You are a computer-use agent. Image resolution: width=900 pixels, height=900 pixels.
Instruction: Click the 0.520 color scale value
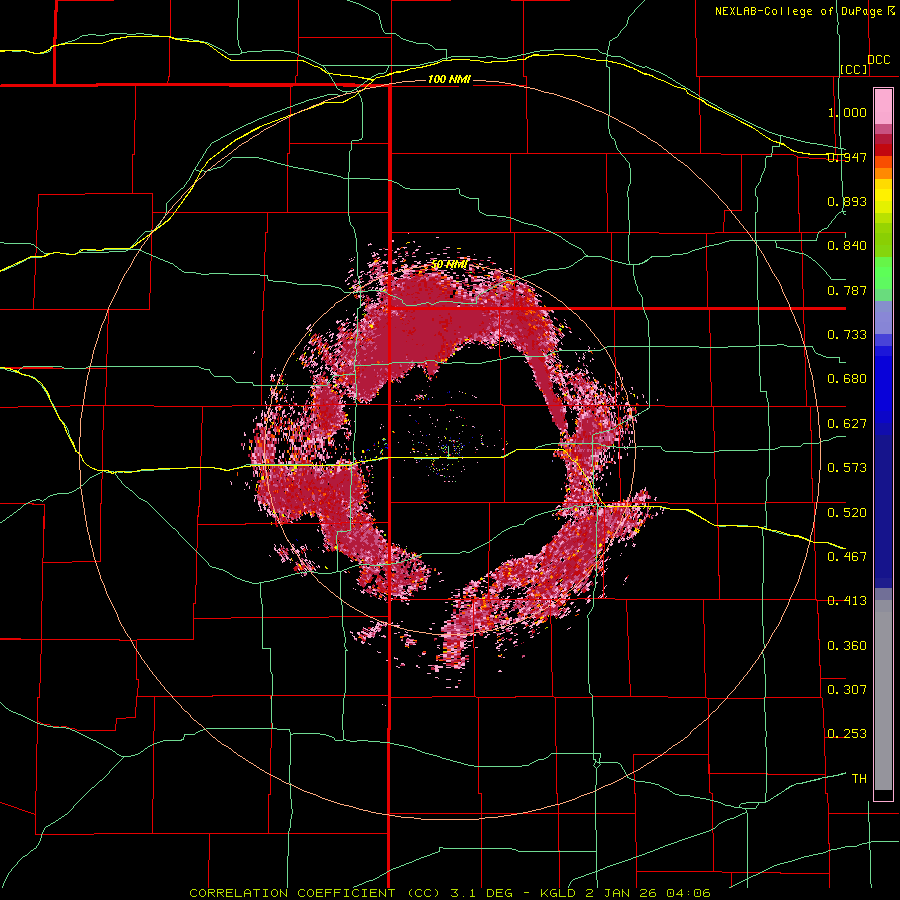click(847, 512)
